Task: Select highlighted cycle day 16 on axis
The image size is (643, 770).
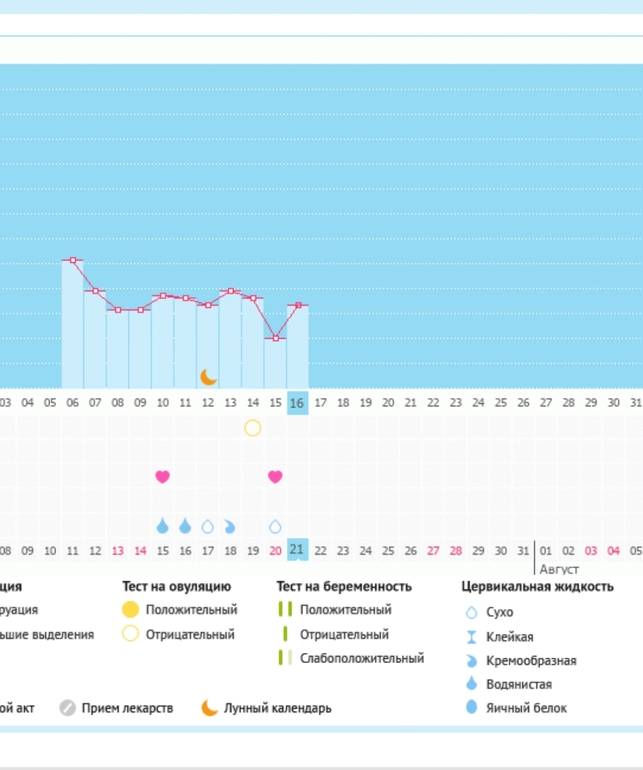Action: 297,402
